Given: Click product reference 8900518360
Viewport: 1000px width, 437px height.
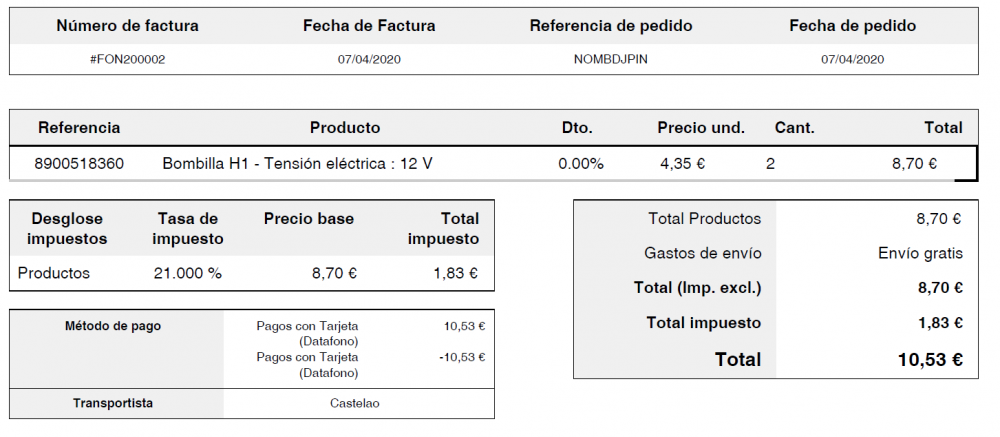Looking at the screenshot, I should coord(79,163).
